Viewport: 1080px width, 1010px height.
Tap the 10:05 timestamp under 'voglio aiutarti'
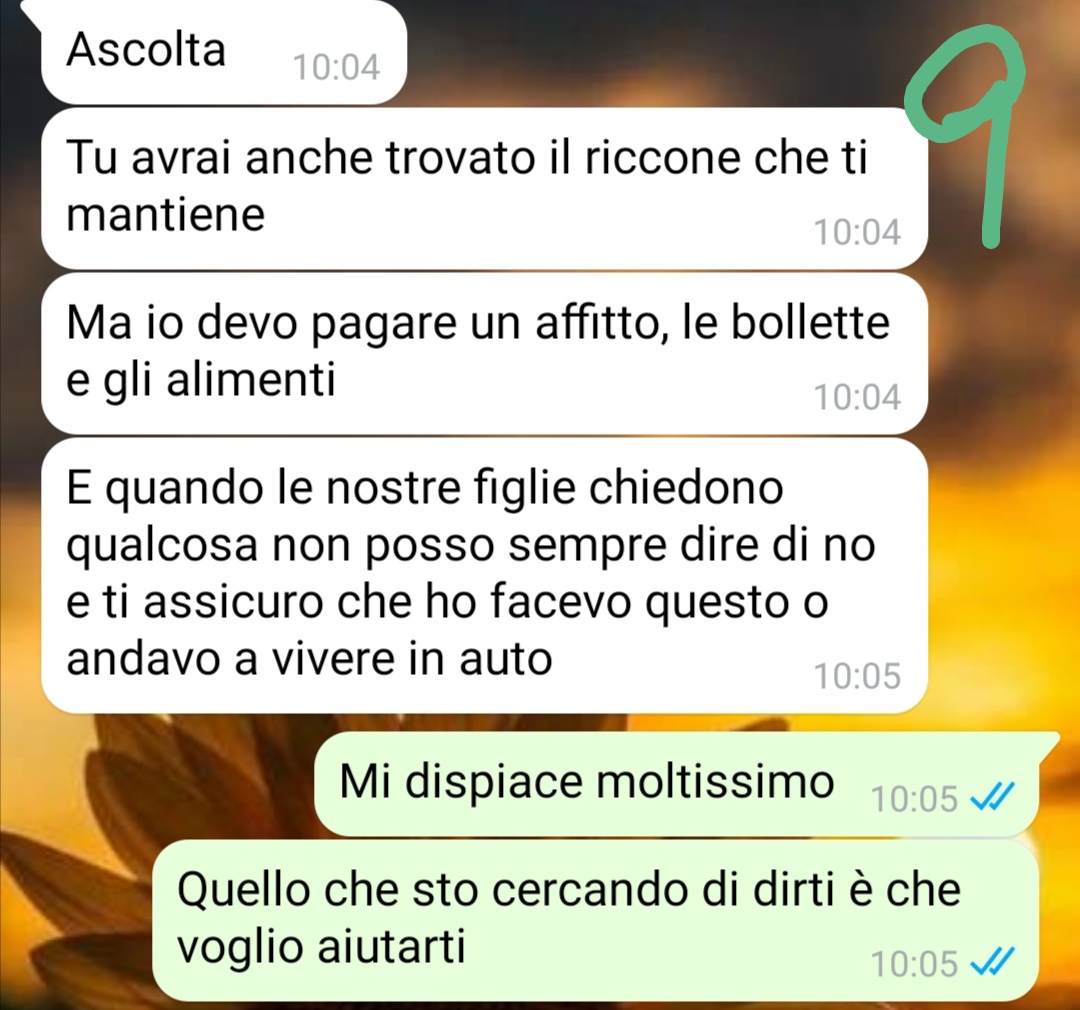915,964
